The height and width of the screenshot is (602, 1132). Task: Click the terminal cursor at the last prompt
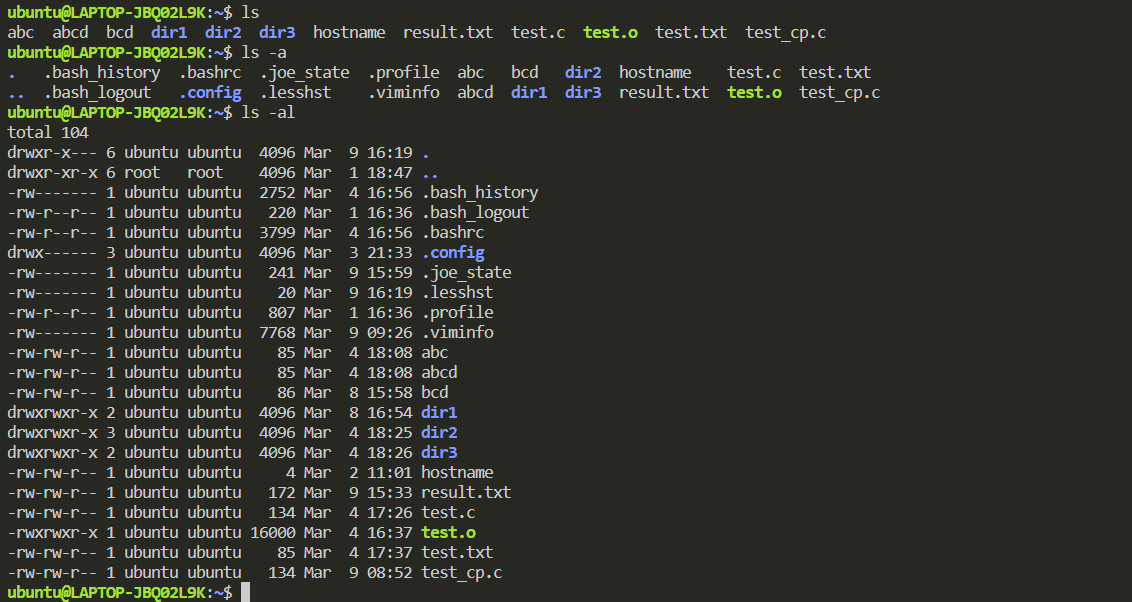(x=245, y=593)
